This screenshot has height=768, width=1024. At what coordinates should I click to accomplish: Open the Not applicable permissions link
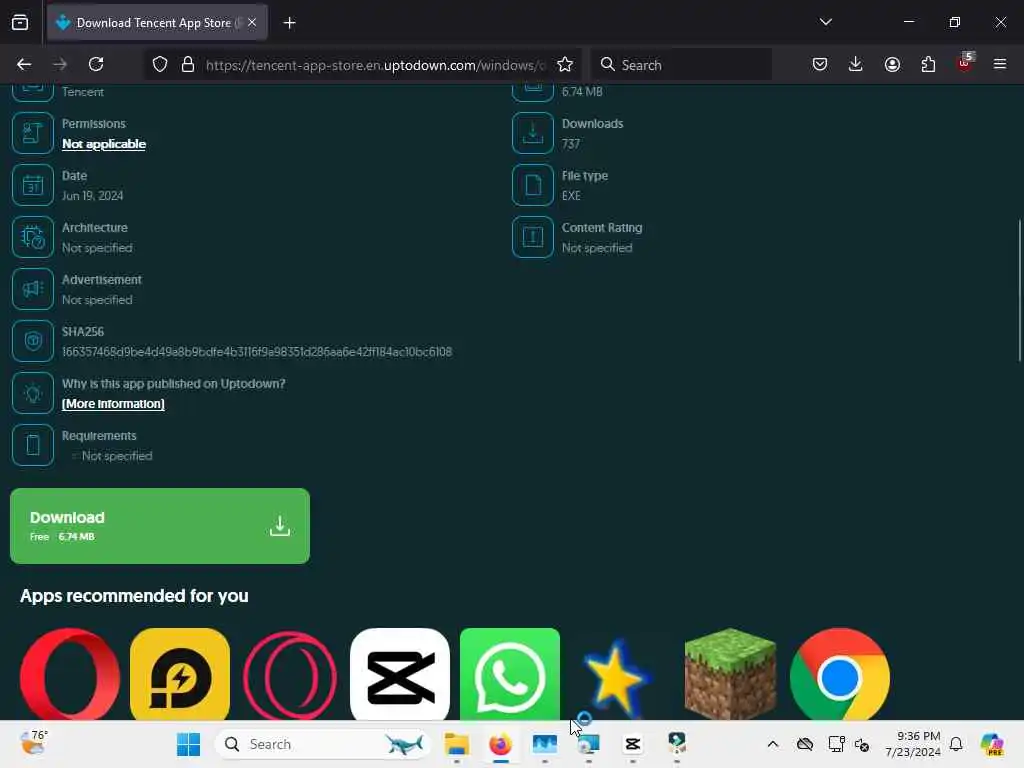coord(104,144)
